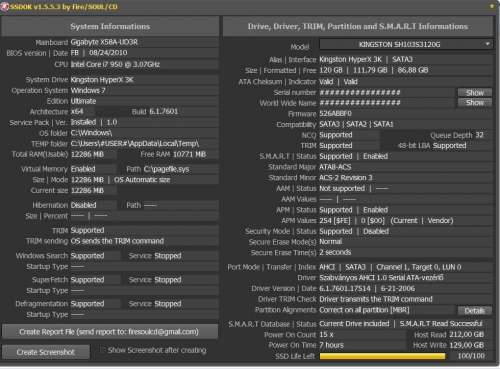The image size is (500, 369).
Task: Select OS sends the TRIM command text
Action: (x=117, y=241)
